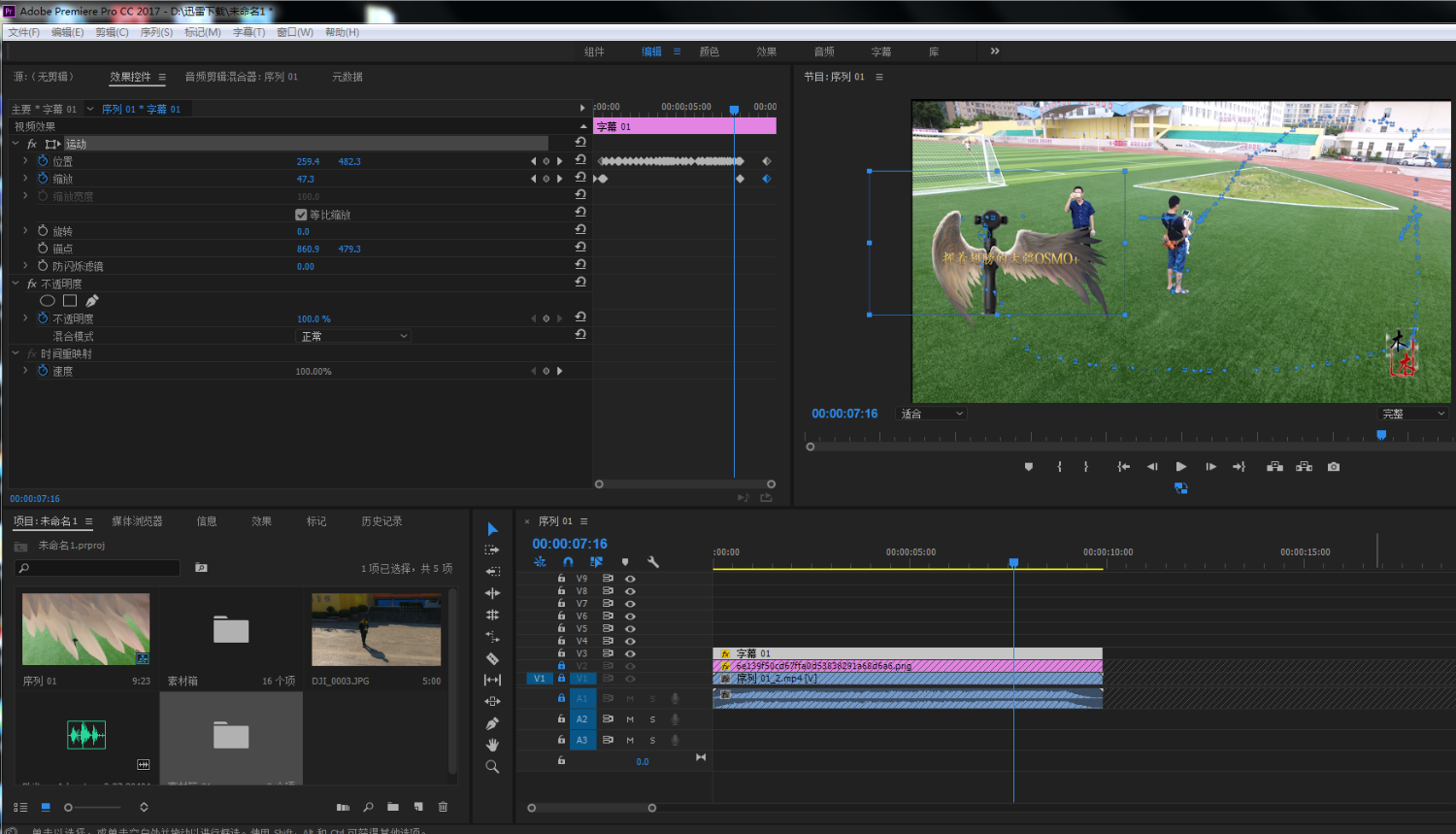Hide track V9 with eye icon
1456x834 pixels.
click(631, 579)
